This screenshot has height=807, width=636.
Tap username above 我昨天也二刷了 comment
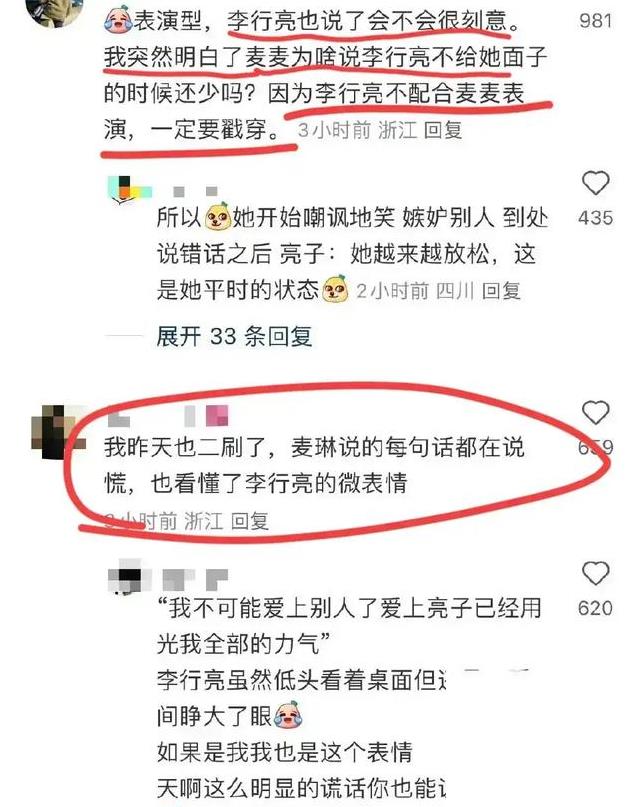tap(168, 416)
